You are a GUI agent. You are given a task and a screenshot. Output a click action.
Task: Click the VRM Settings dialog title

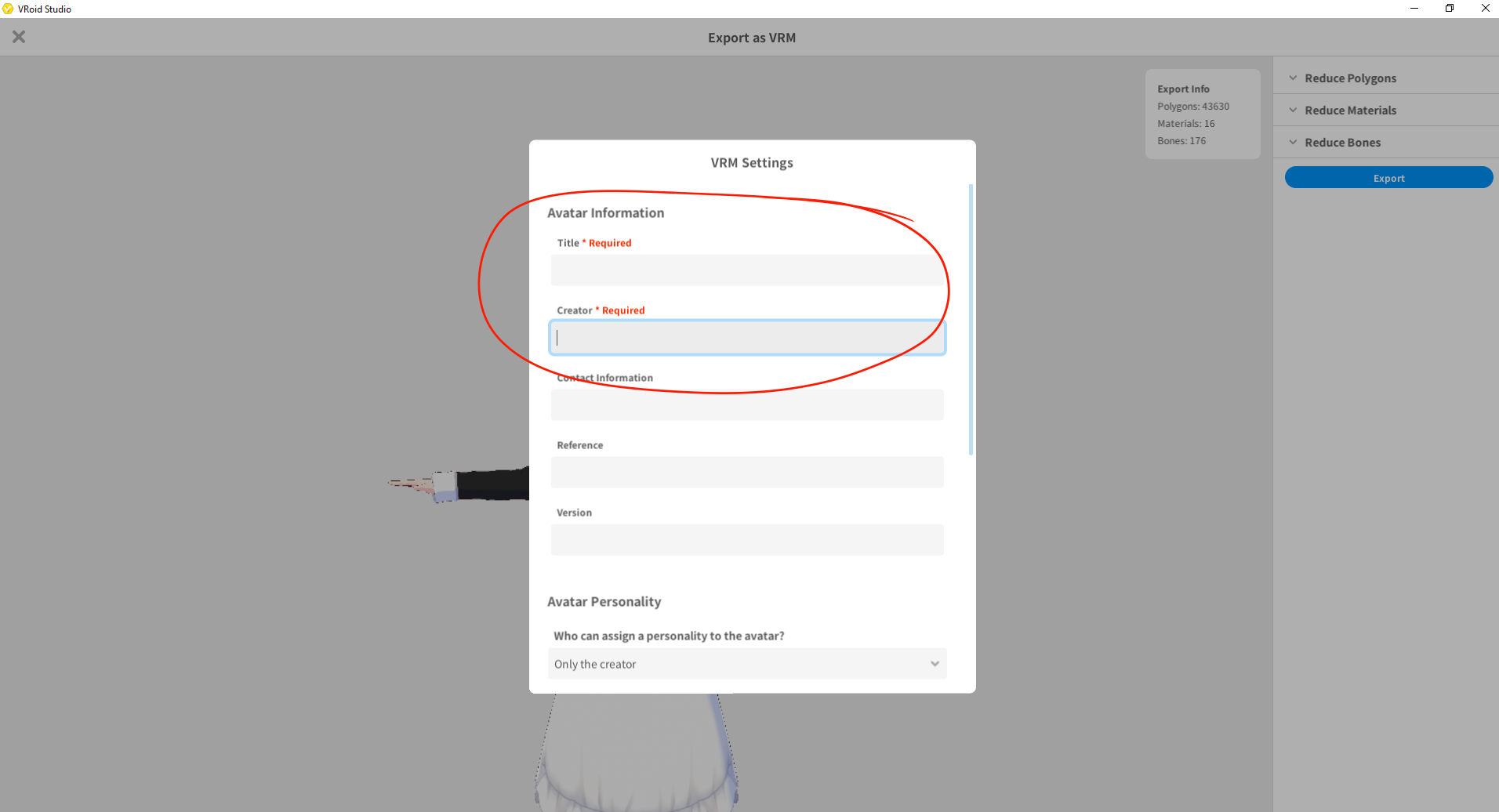click(x=752, y=163)
